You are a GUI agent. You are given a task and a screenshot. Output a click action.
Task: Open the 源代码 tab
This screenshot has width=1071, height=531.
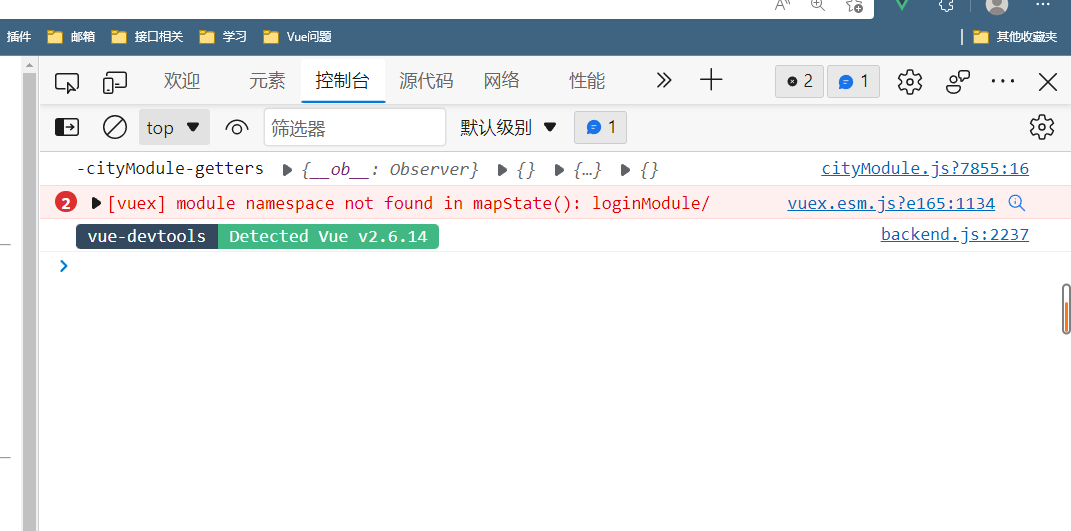(426, 81)
